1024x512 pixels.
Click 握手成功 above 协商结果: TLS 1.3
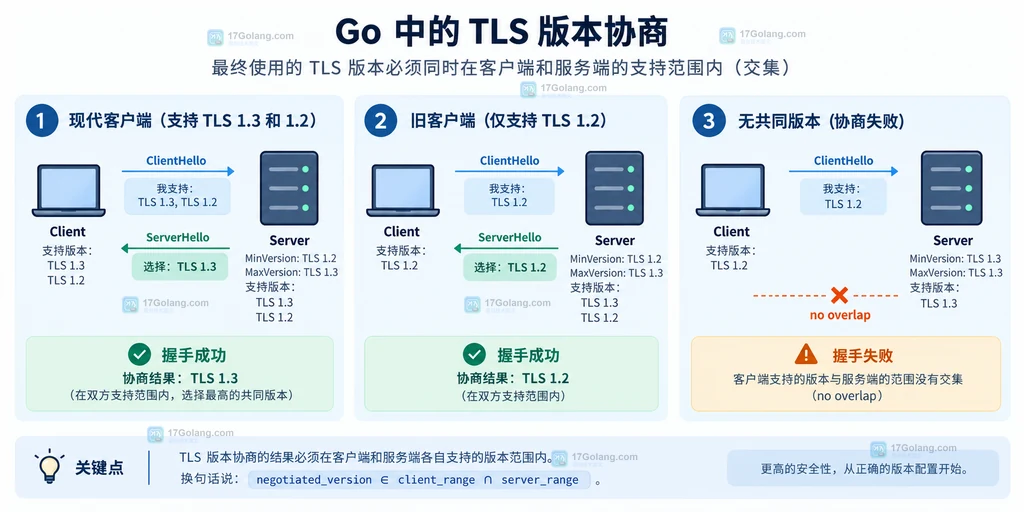click(194, 356)
